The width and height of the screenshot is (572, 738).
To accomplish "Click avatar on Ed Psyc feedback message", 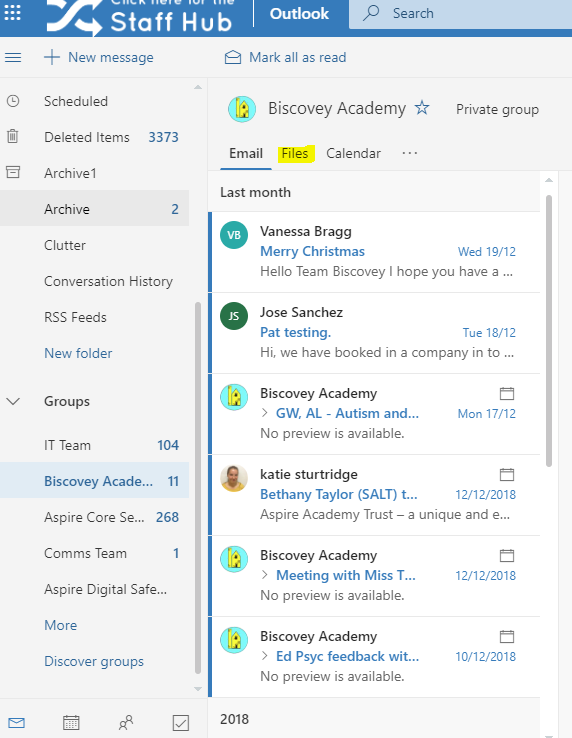I will click(234, 640).
